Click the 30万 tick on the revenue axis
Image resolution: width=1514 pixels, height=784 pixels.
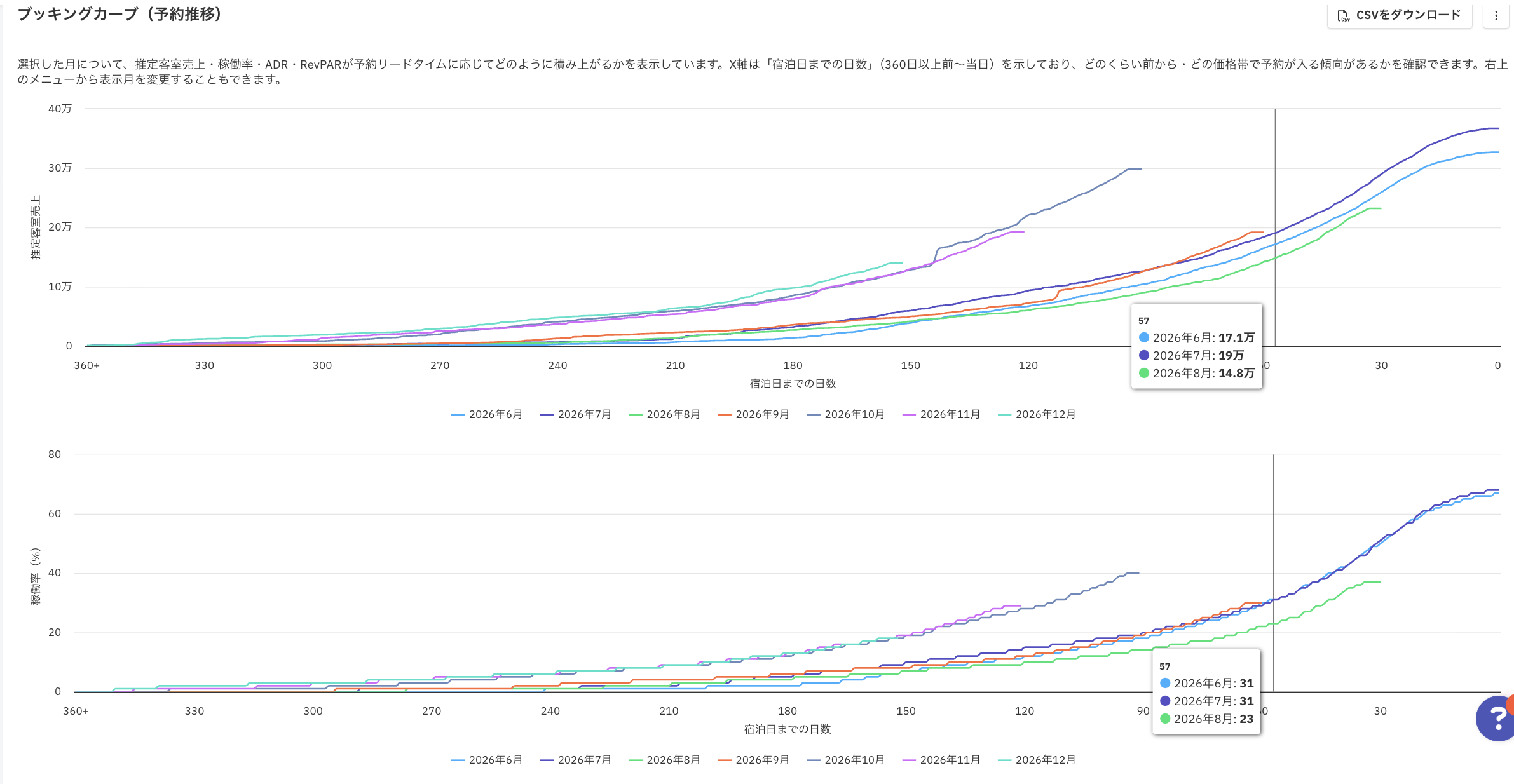(x=60, y=168)
